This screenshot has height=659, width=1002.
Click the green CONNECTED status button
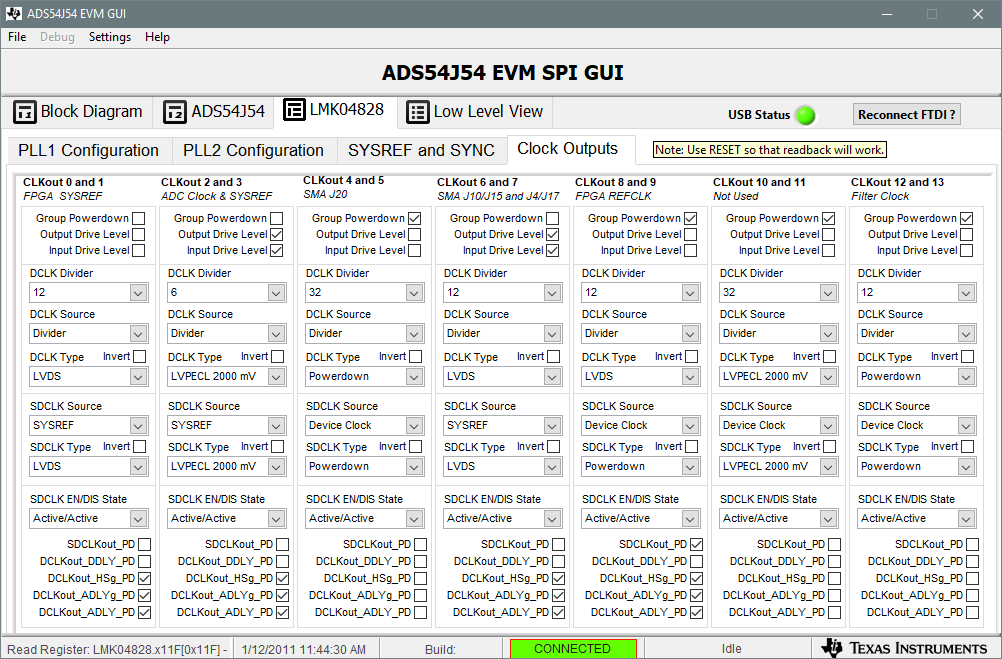(x=573, y=649)
